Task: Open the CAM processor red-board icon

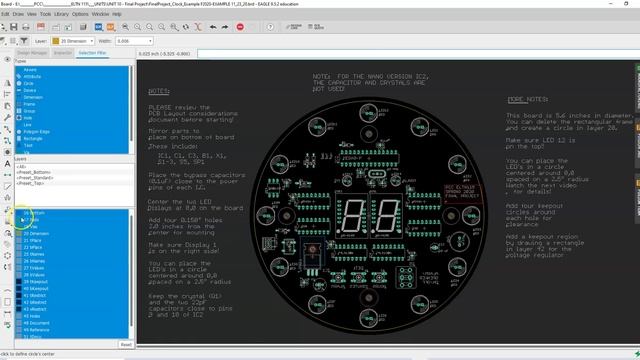Action: click(41, 27)
